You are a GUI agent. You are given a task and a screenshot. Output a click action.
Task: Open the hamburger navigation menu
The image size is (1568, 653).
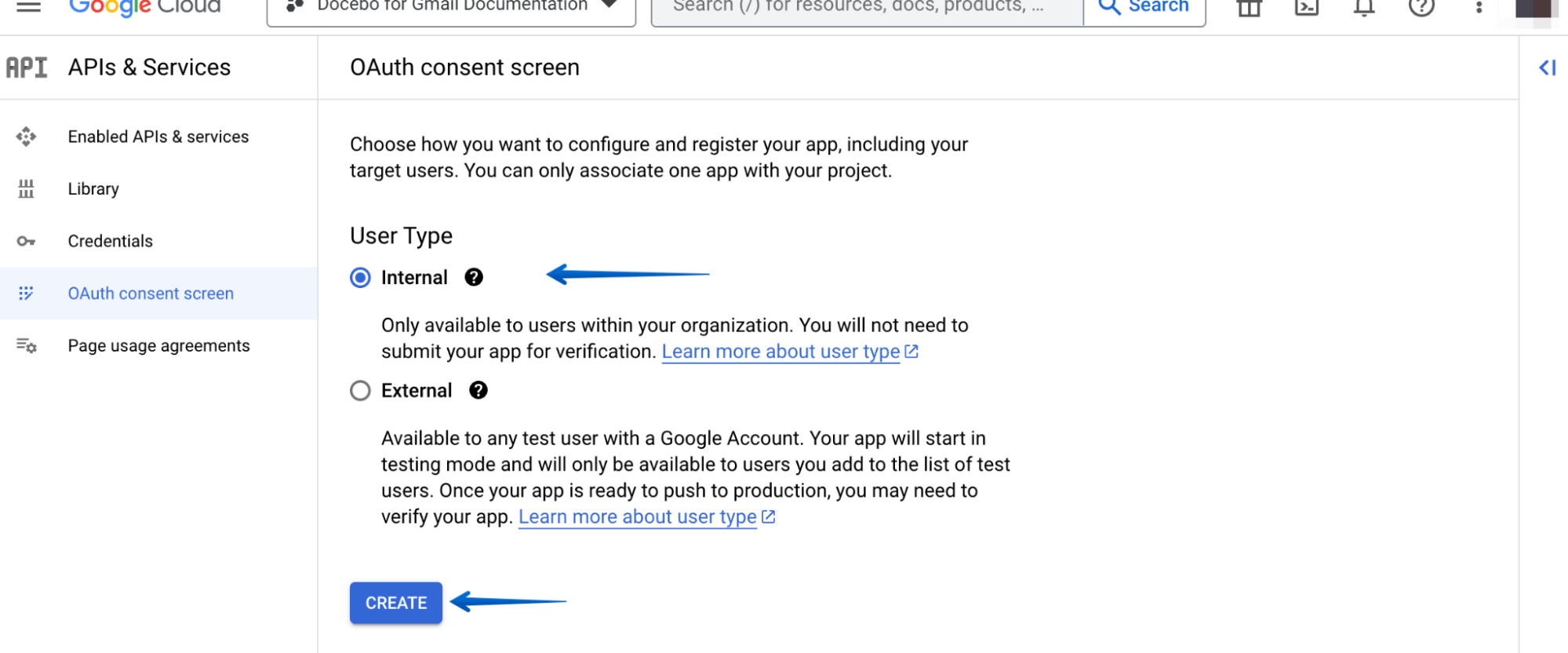29,6
